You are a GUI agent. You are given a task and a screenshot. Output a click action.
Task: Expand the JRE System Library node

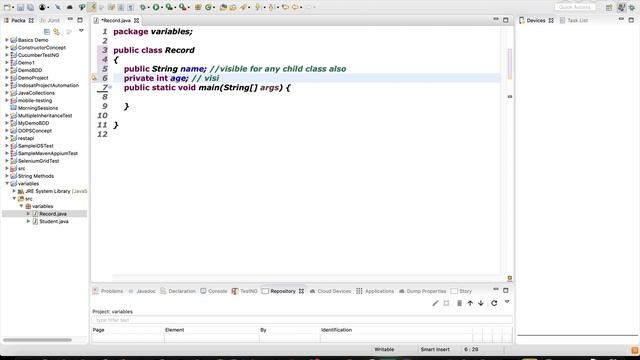[x=14, y=191]
